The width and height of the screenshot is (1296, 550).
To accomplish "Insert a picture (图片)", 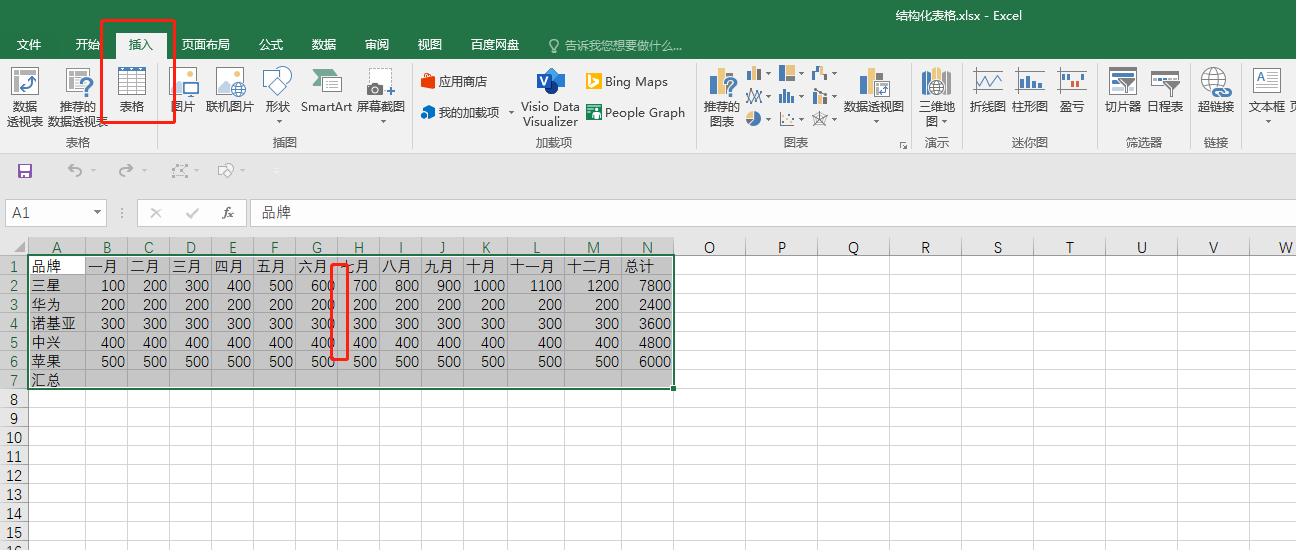I will click(x=184, y=90).
